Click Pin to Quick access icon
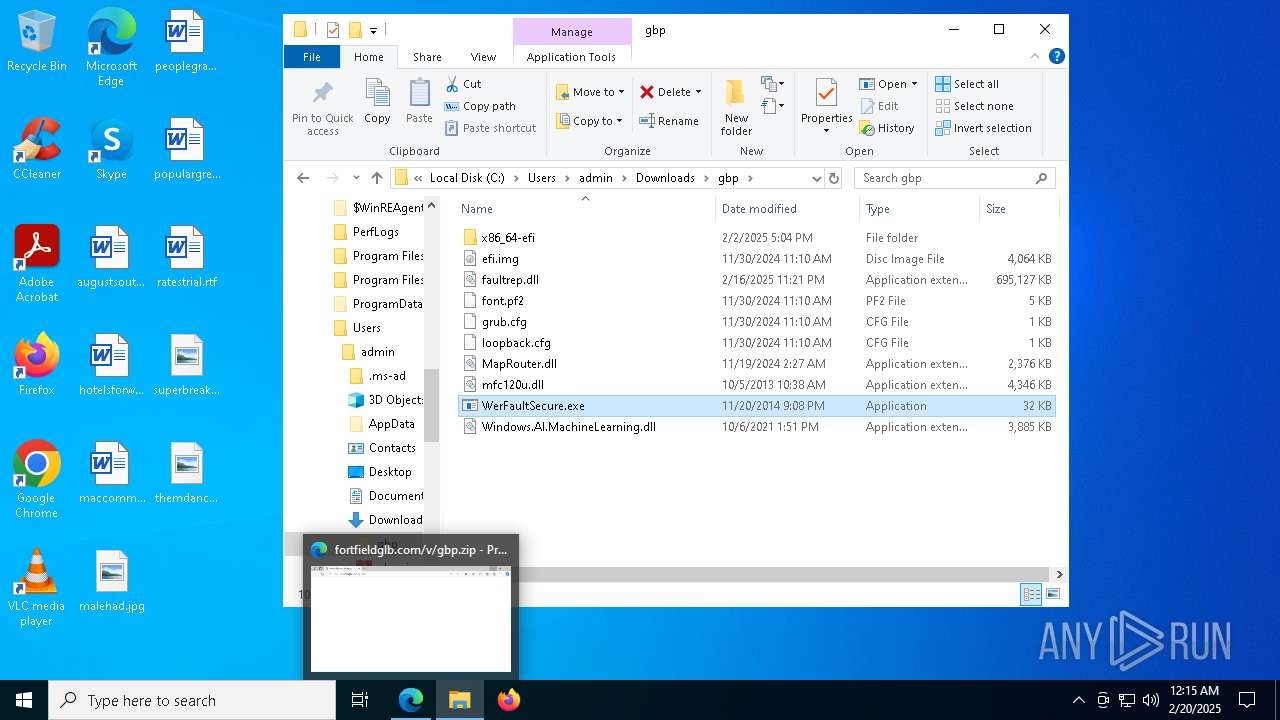Viewport: 1280px width, 720px height. coord(322,107)
